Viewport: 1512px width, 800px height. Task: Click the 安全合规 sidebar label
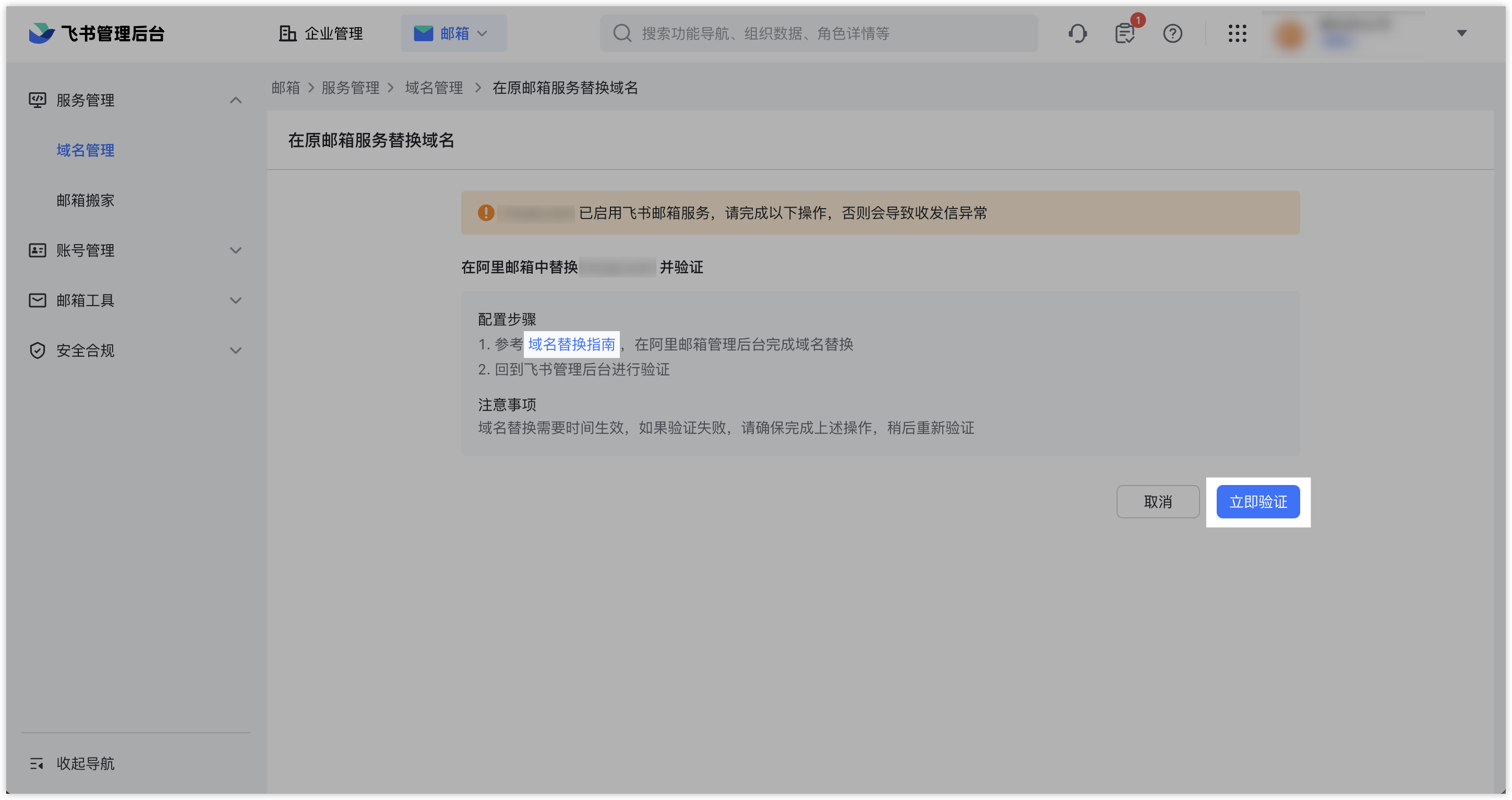(86, 350)
